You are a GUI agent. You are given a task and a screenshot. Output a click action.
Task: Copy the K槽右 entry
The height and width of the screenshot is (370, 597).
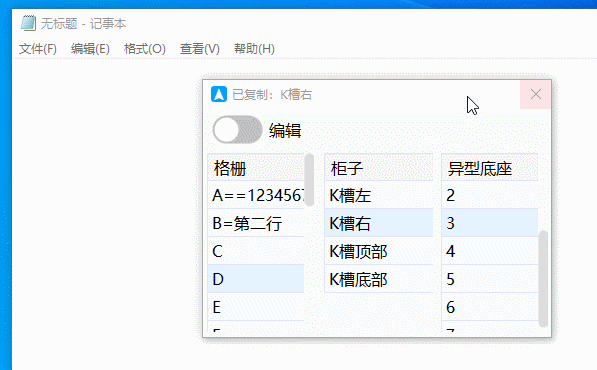(x=378, y=223)
